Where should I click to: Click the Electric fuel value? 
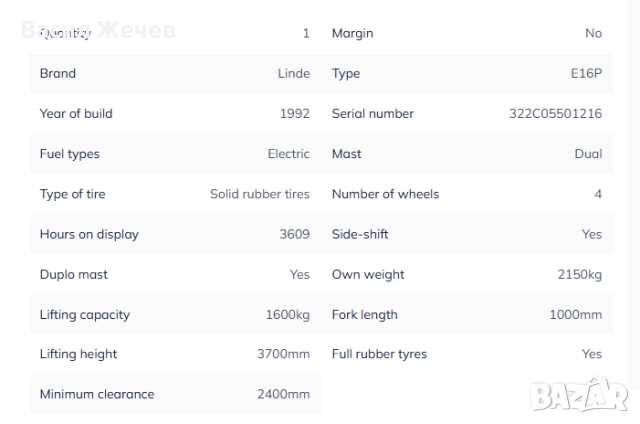[289, 154]
